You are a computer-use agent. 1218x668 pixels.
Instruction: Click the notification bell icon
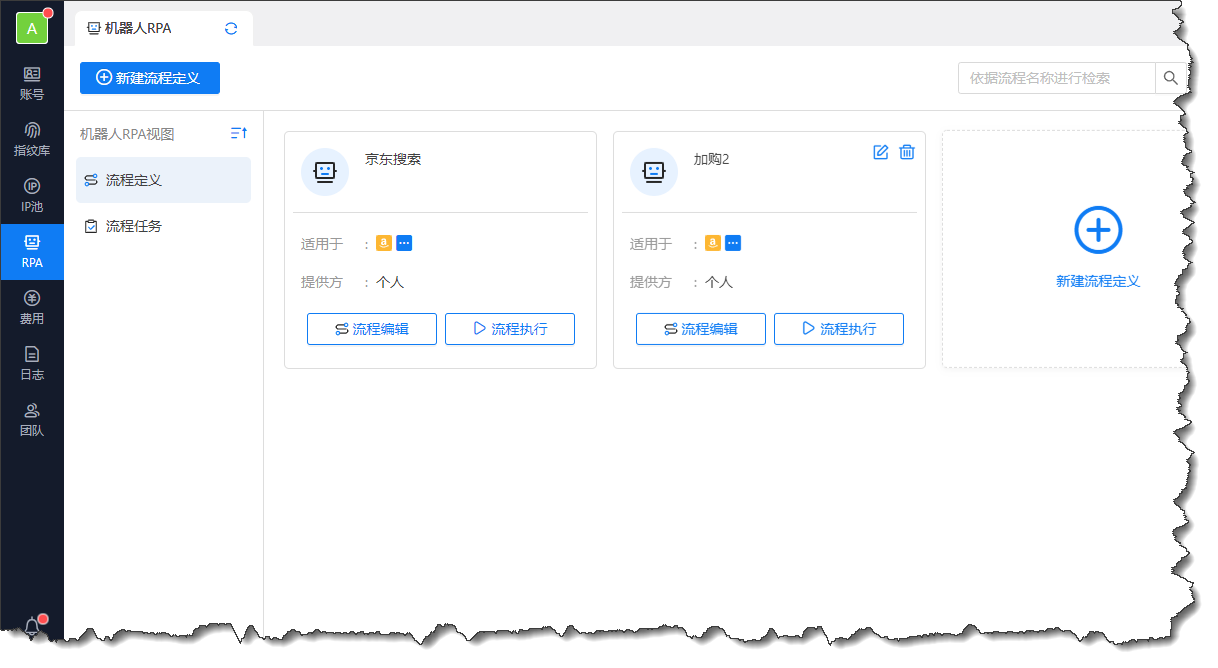tap(32, 627)
